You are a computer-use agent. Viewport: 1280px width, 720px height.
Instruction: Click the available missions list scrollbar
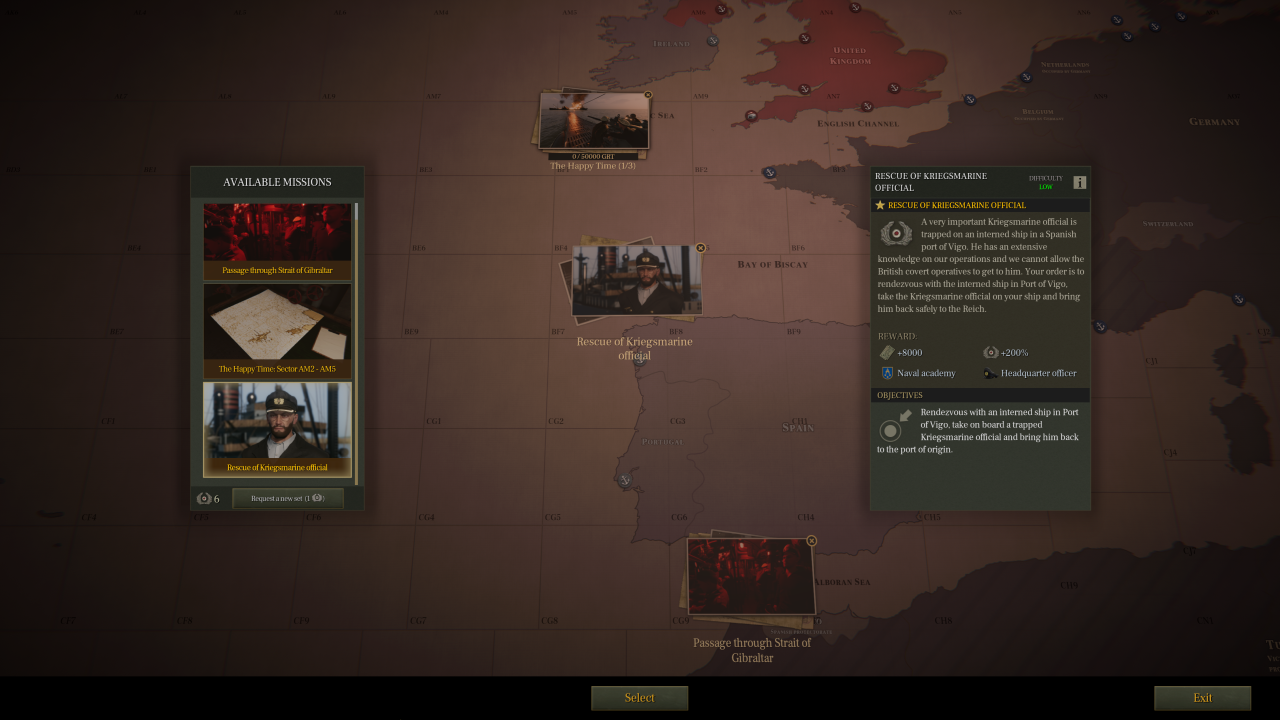coord(356,343)
